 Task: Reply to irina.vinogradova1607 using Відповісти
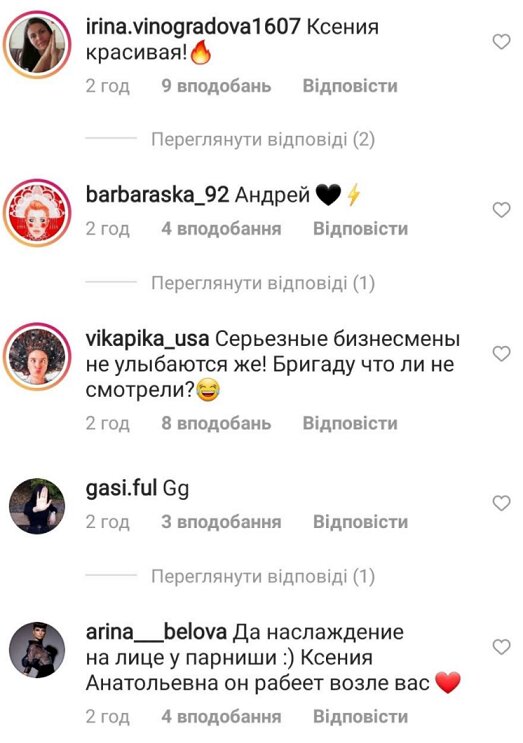pos(350,86)
